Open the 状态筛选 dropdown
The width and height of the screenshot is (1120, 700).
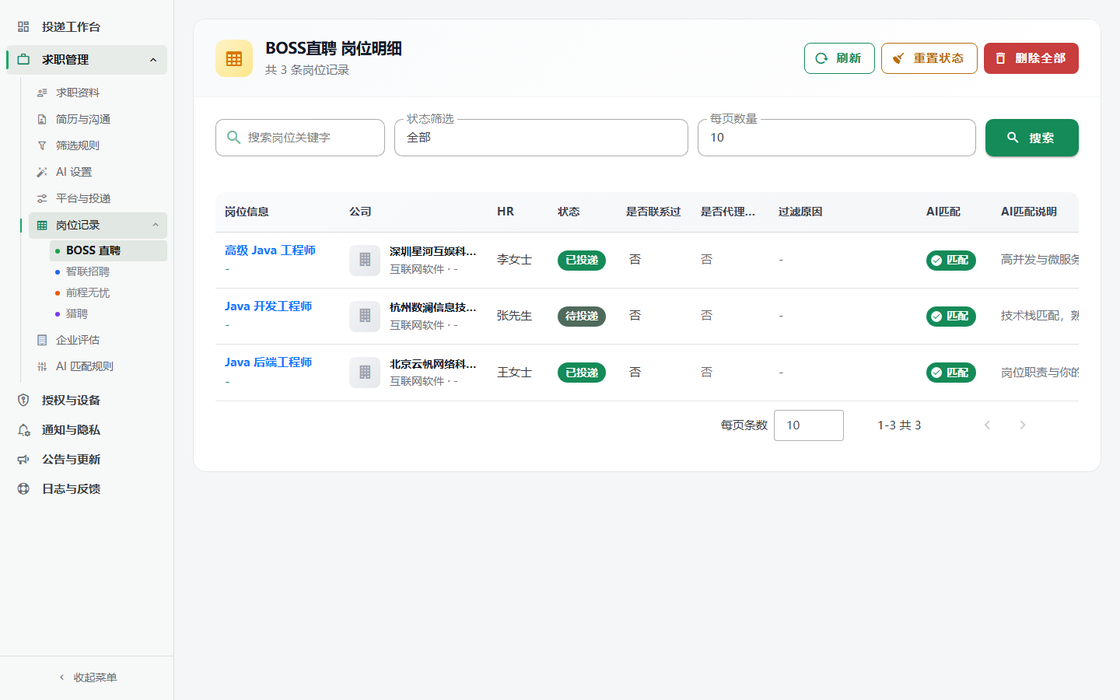[x=541, y=137]
